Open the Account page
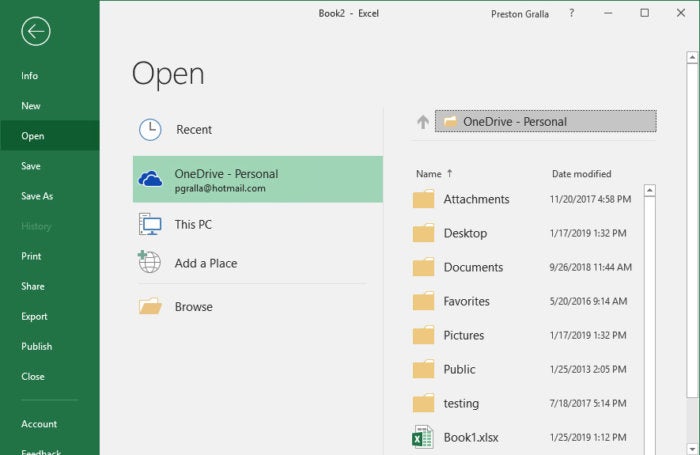The height and width of the screenshot is (455, 700). (x=39, y=424)
